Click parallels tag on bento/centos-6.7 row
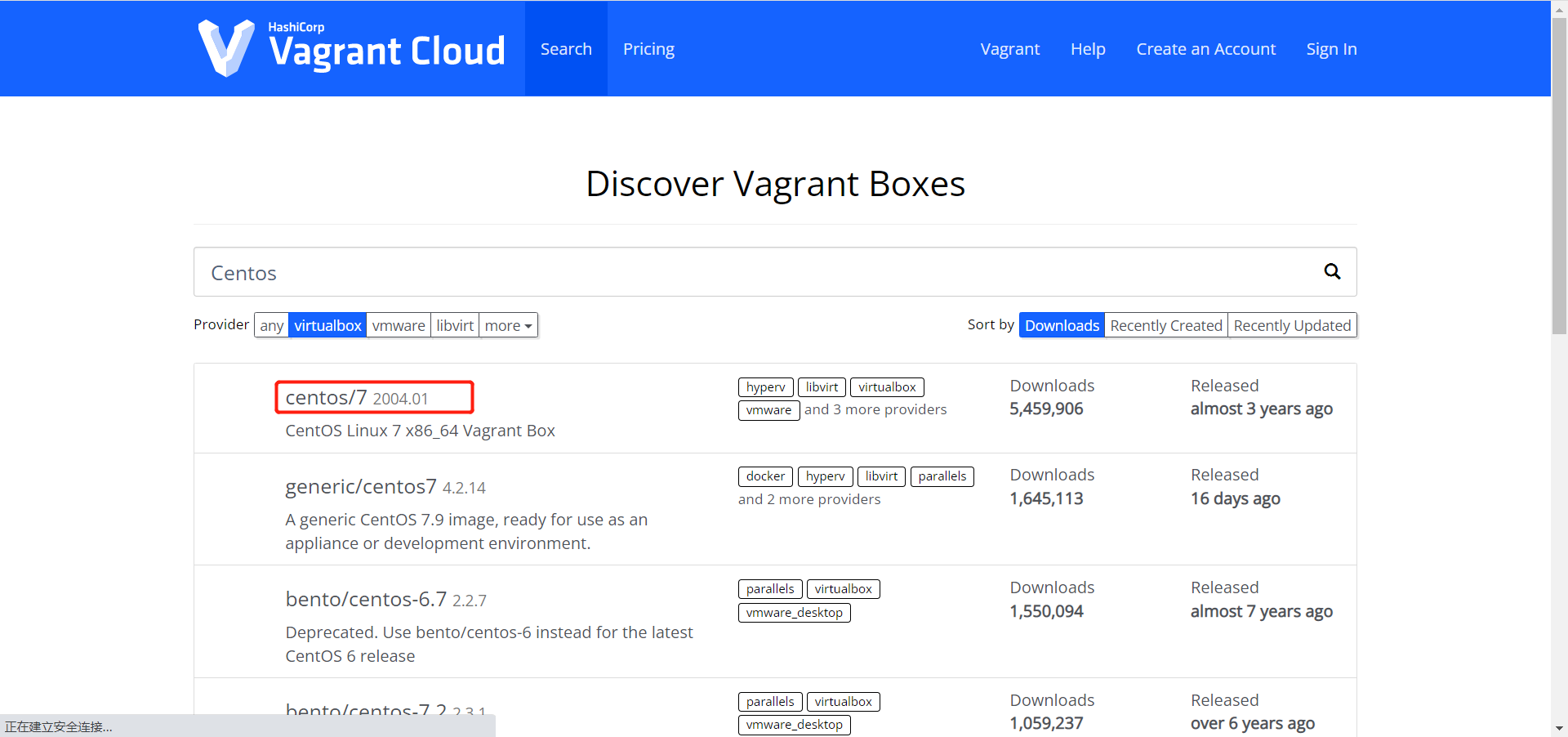Viewport: 1568px width, 737px height. pos(770,589)
